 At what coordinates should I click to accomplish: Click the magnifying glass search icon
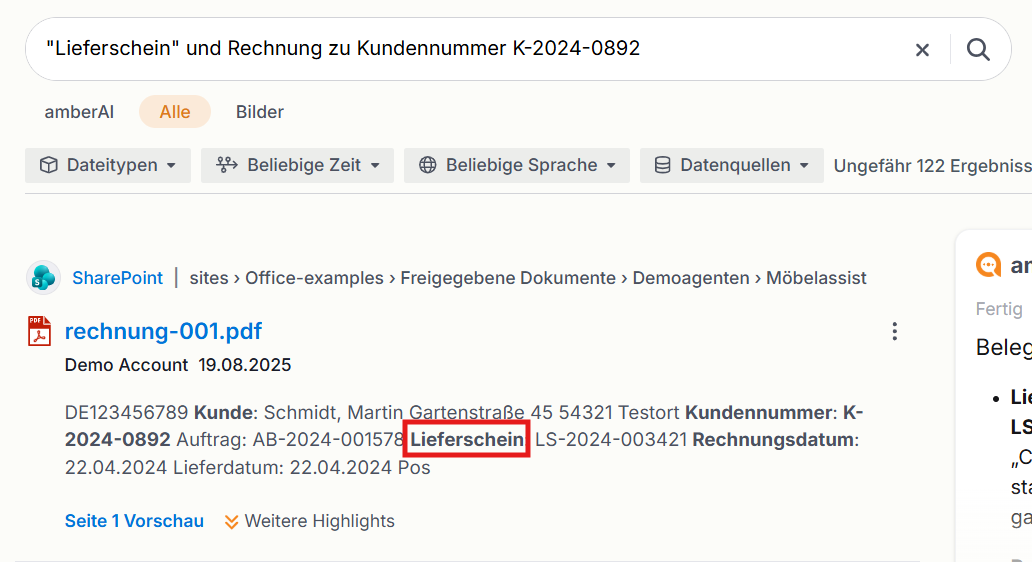click(978, 49)
